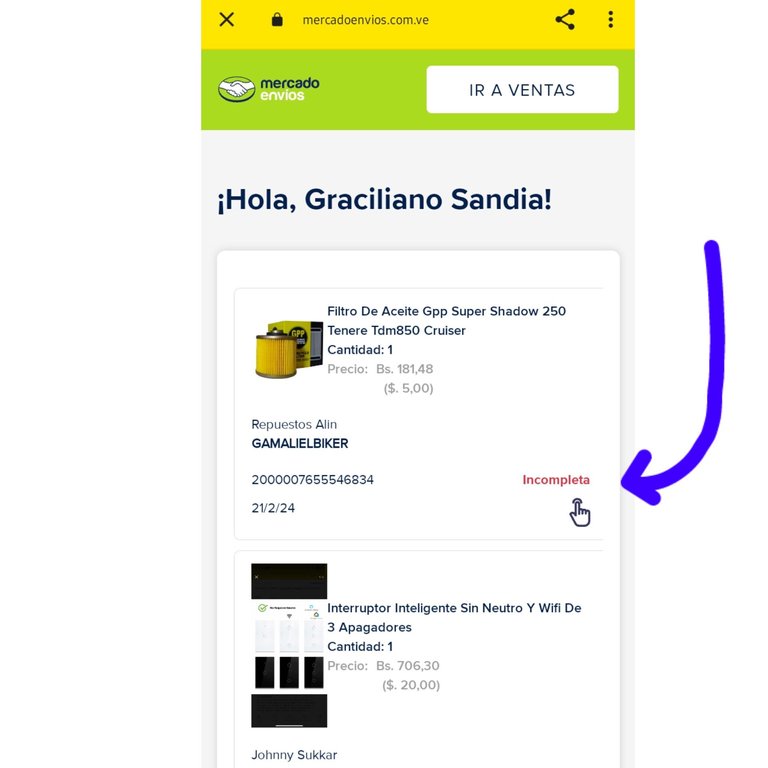Select the Interruptor Inteligente Sin Neutro title
The width and height of the screenshot is (768, 768).
[x=454, y=618]
